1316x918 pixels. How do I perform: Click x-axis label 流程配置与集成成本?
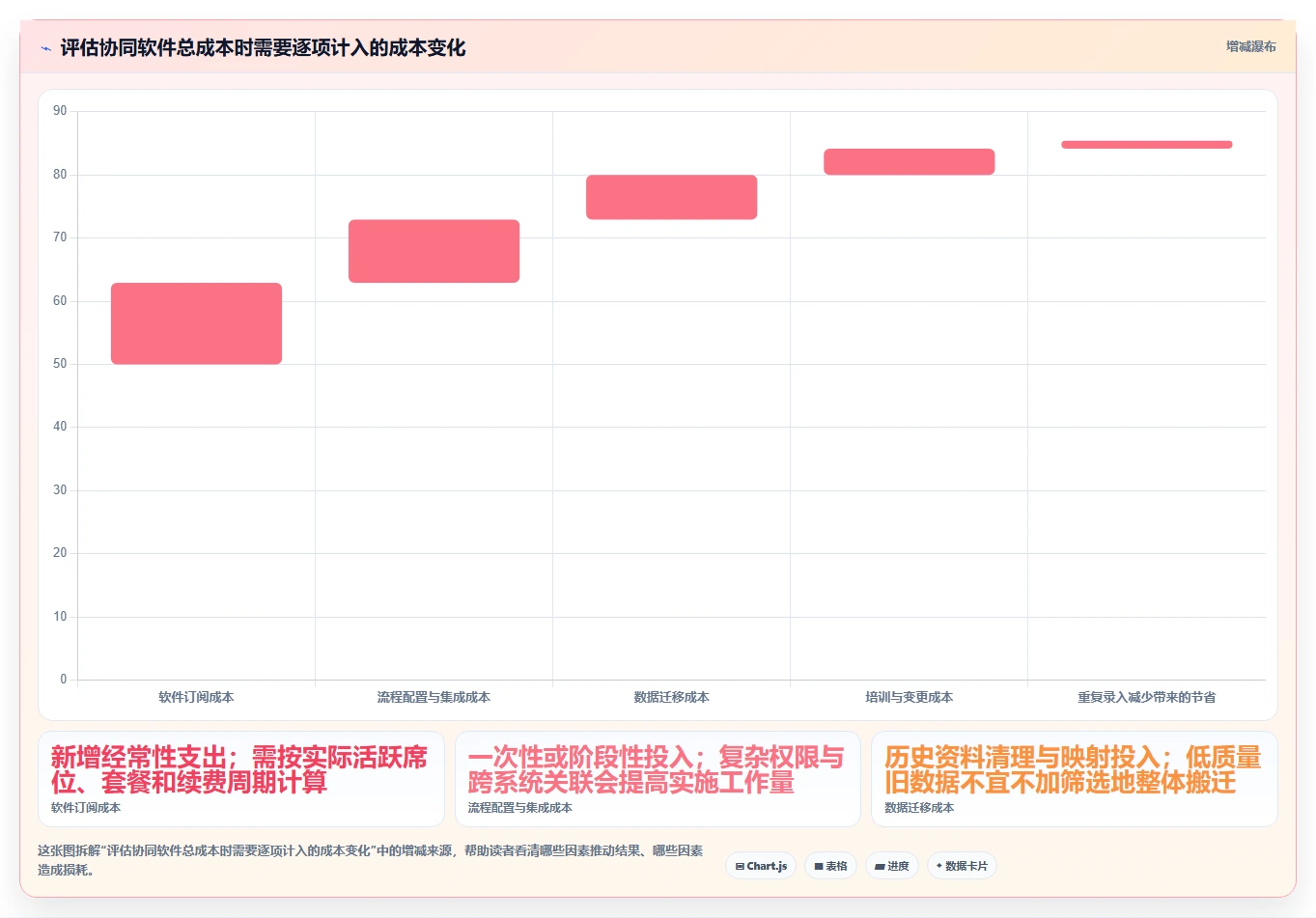[x=434, y=697]
